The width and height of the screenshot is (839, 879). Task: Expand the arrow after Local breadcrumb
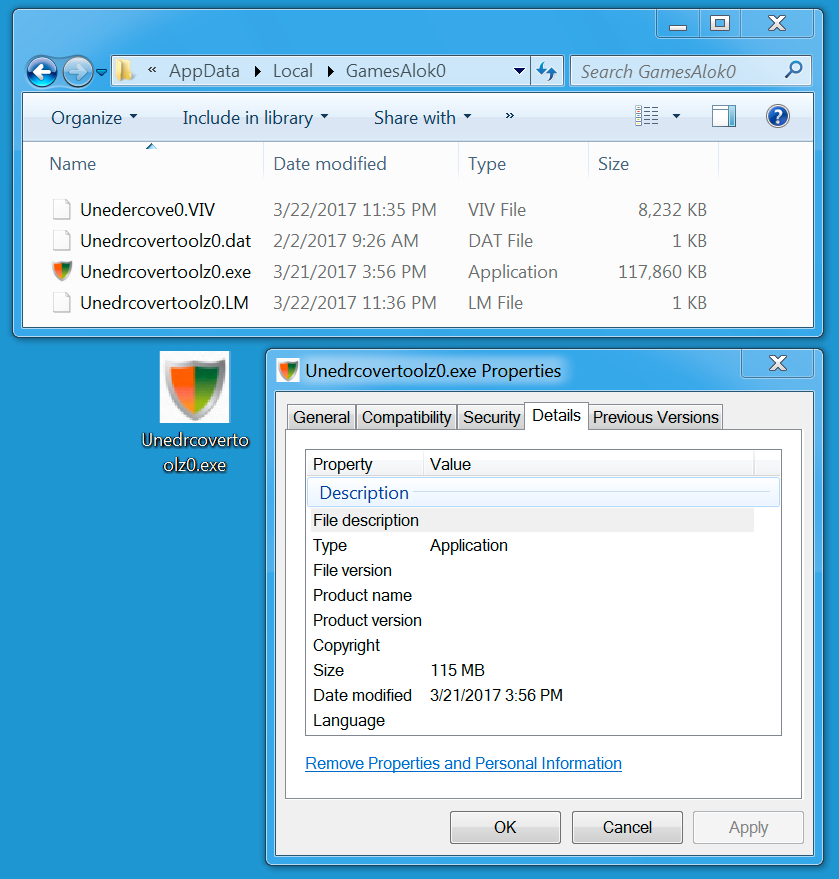[x=331, y=71]
